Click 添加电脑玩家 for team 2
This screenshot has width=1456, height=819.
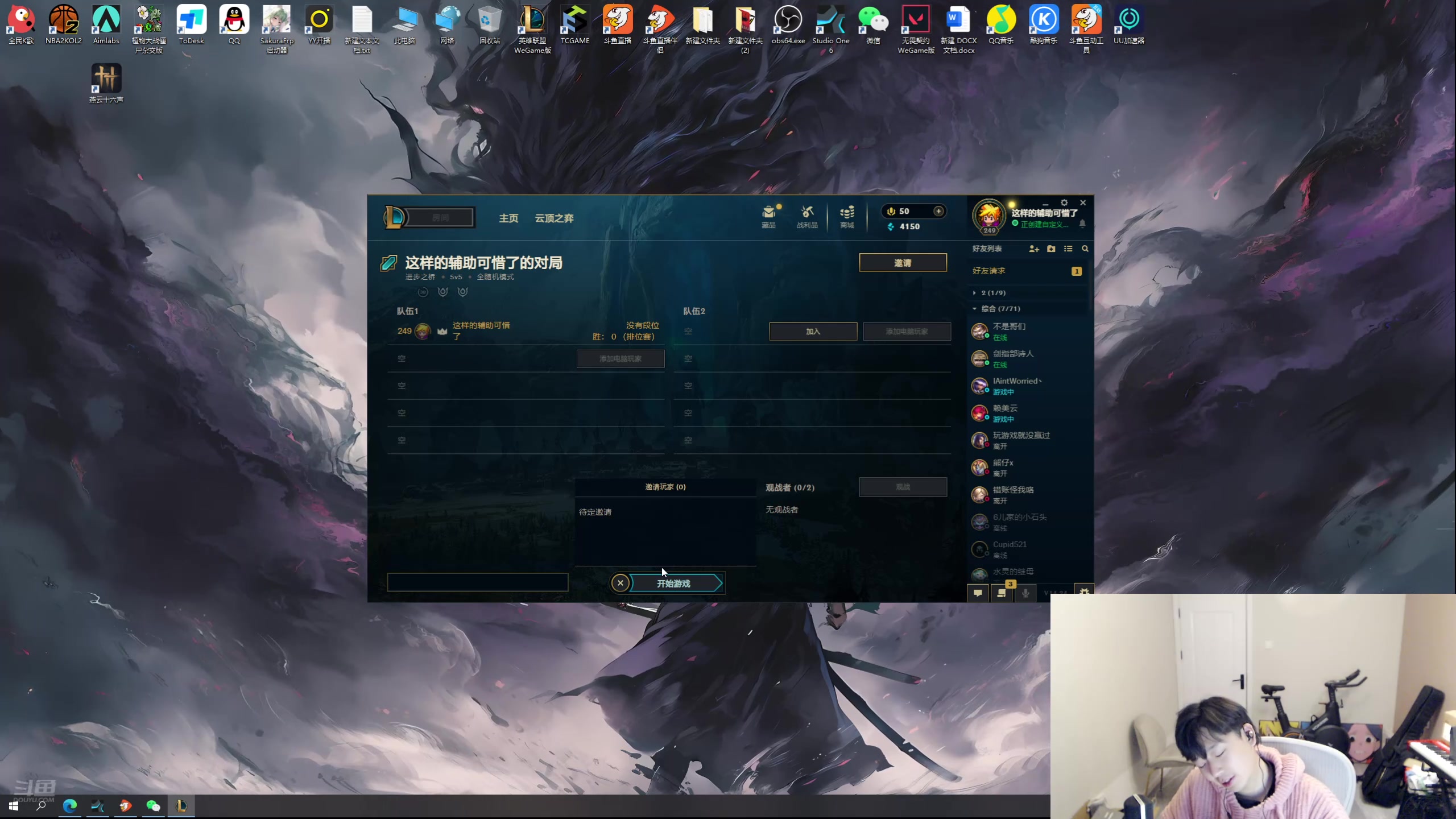907,332
